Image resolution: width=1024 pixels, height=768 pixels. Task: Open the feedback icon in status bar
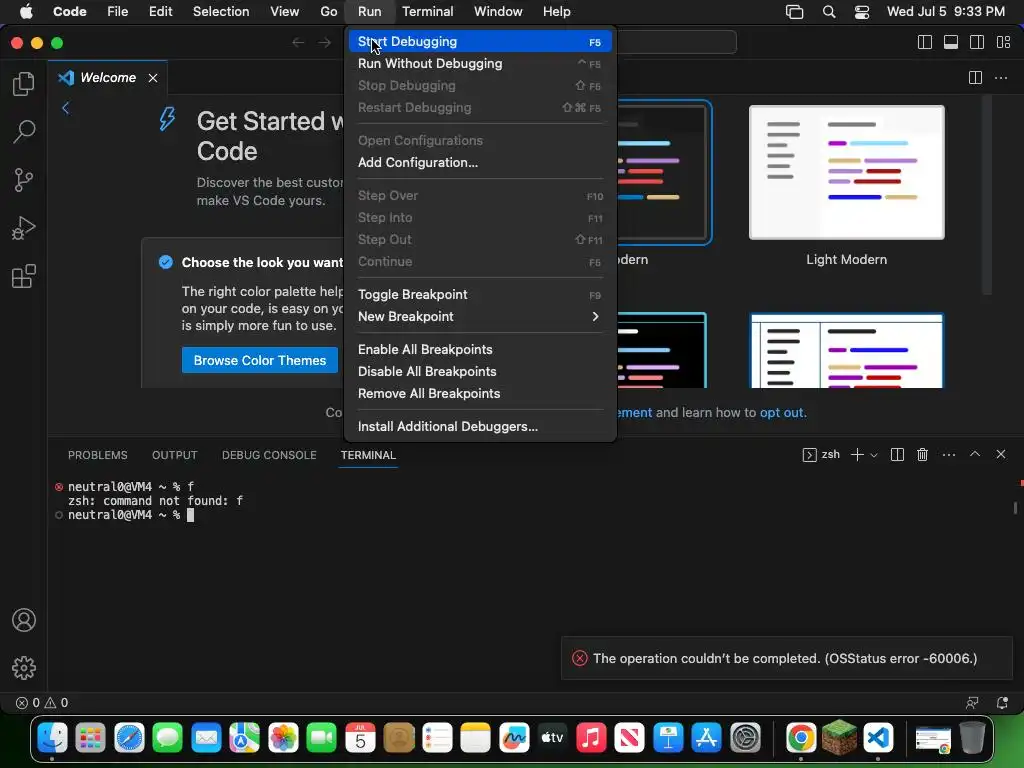pyautogui.click(x=972, y=703)
